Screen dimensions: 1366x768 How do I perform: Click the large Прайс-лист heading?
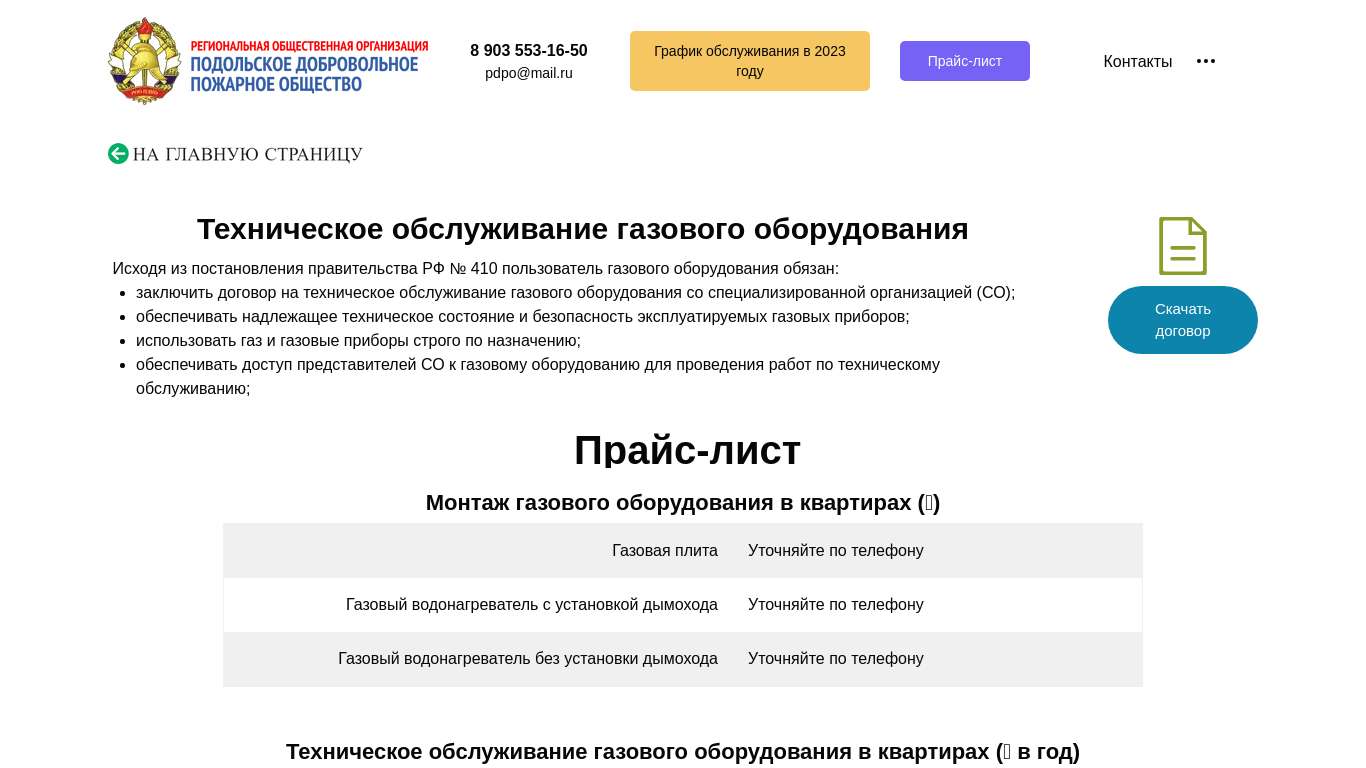pos(686,450)
